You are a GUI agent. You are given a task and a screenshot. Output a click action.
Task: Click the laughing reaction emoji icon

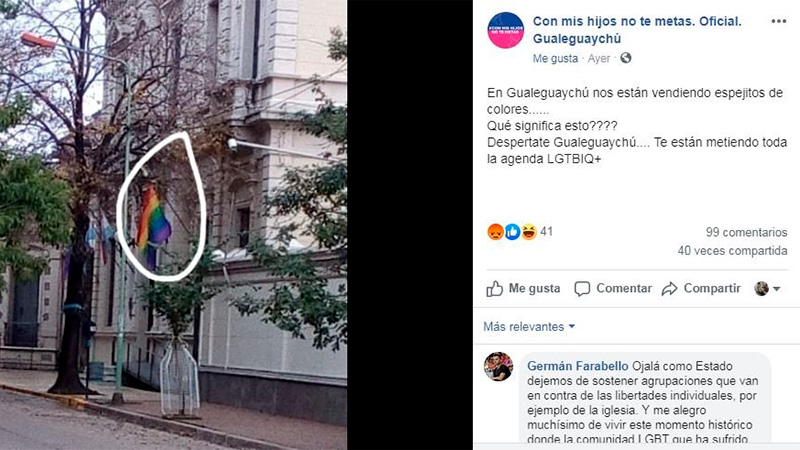529,232
